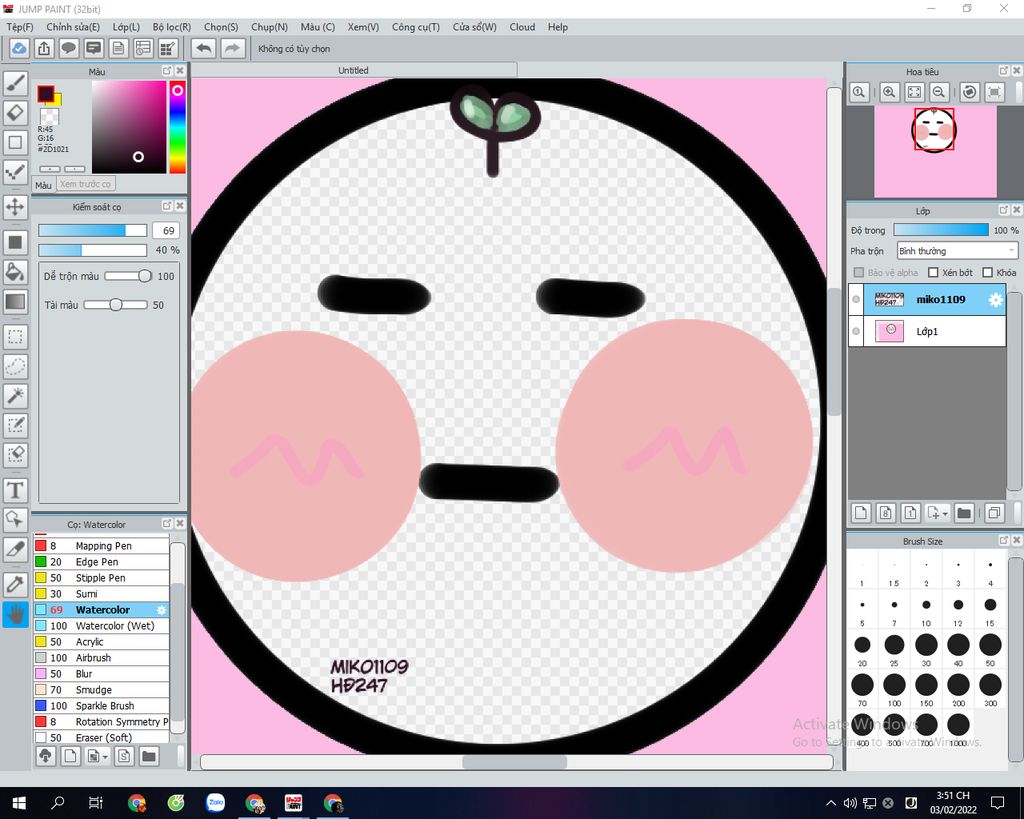Click the rotate view icon in Navigator
Screen dimensions: 1024x819
point(969,92)
